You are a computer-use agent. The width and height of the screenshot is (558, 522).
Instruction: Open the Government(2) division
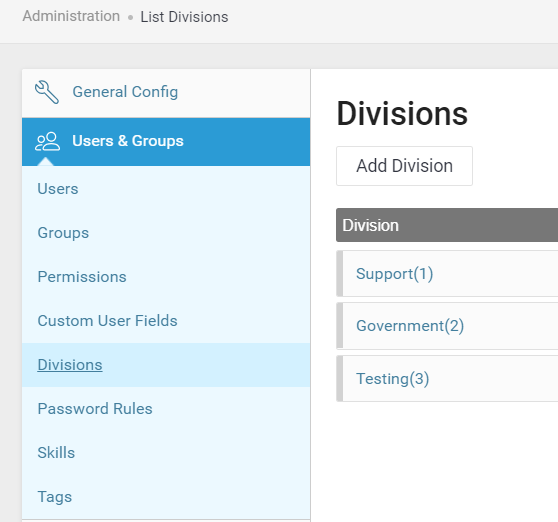[410, 326]
